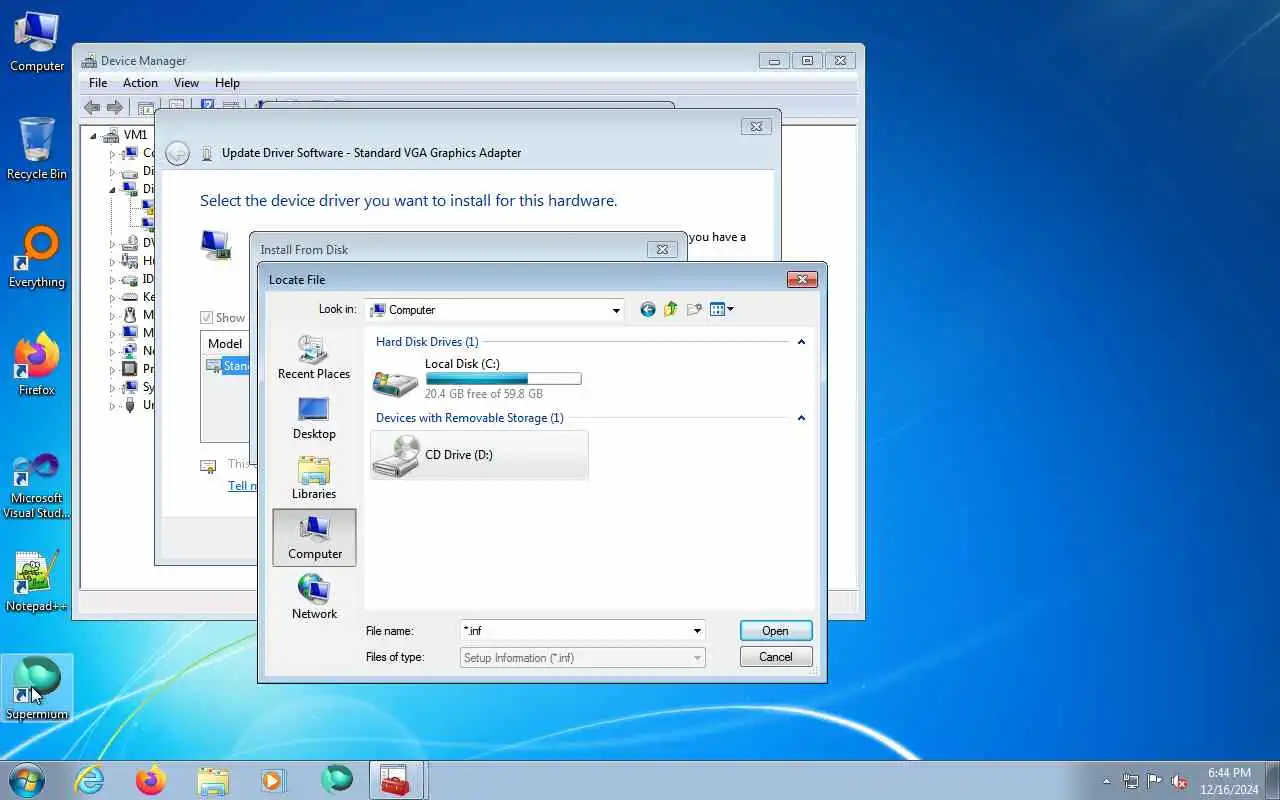Open Notepad++ desktop shortcut

[x=37, y=581]
